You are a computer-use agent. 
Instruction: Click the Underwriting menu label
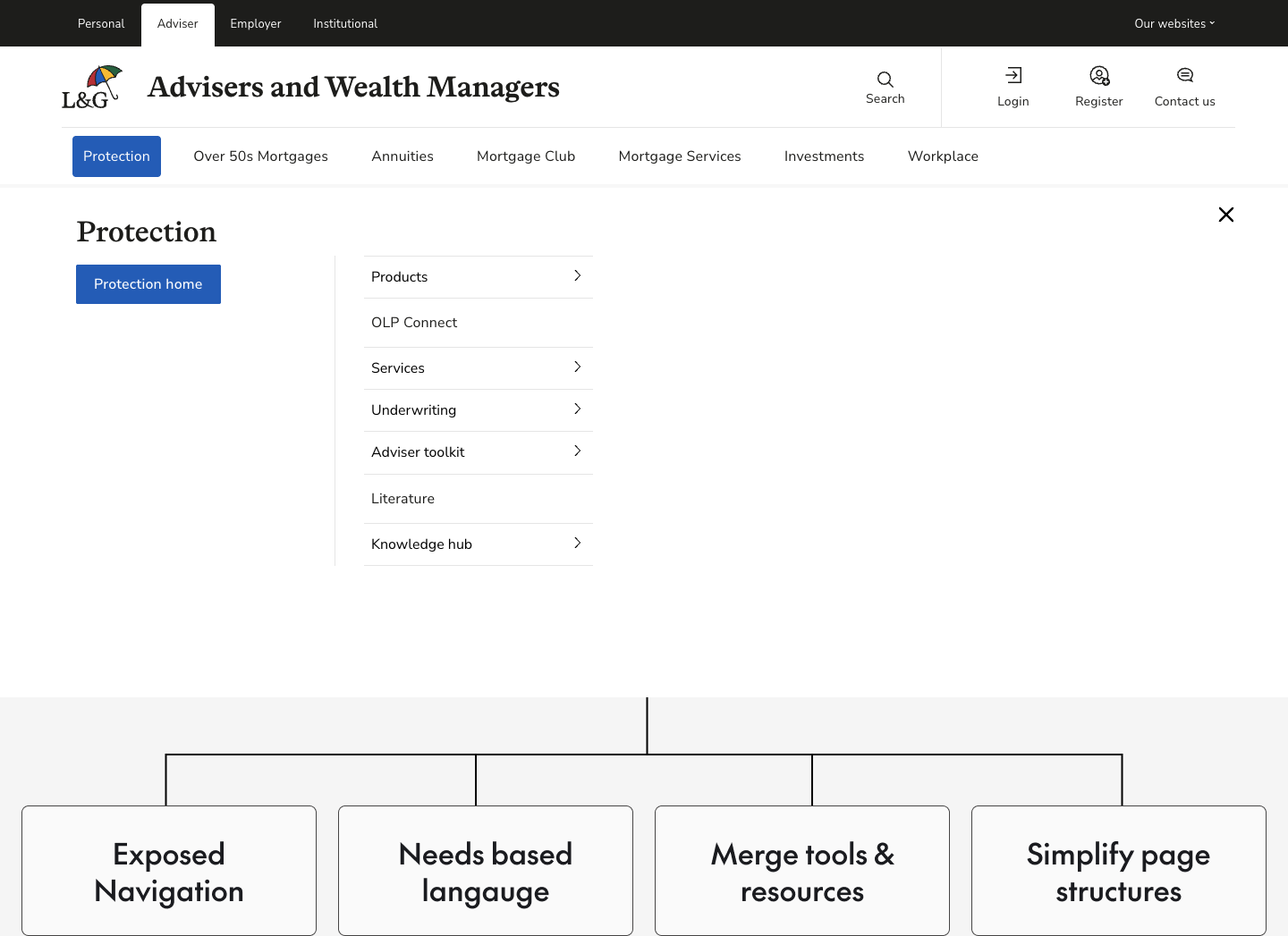(413, 410)
